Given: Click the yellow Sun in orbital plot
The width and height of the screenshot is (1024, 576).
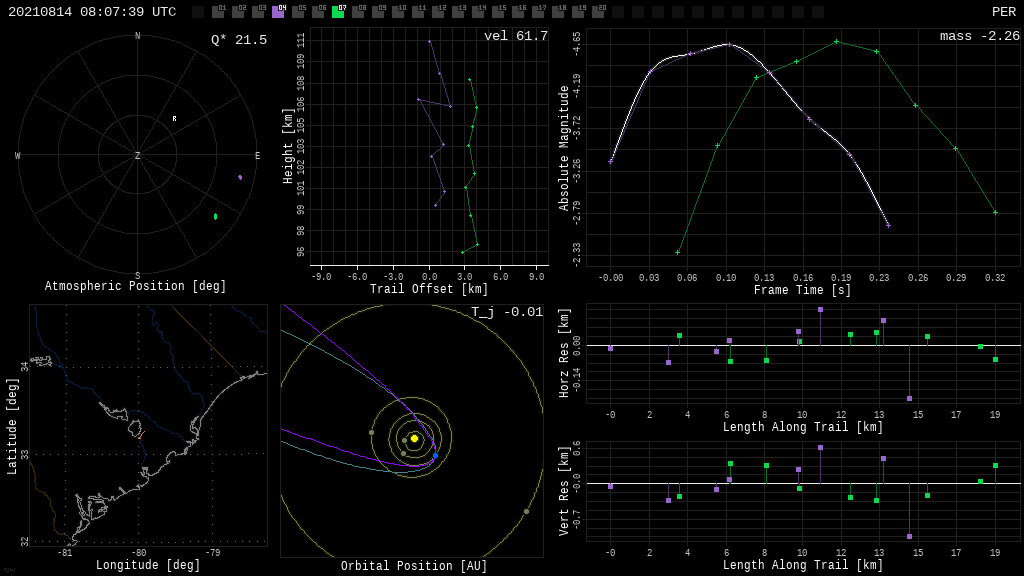Looking at the screenshot, I should pyautogui.click(x=414, y=438).
